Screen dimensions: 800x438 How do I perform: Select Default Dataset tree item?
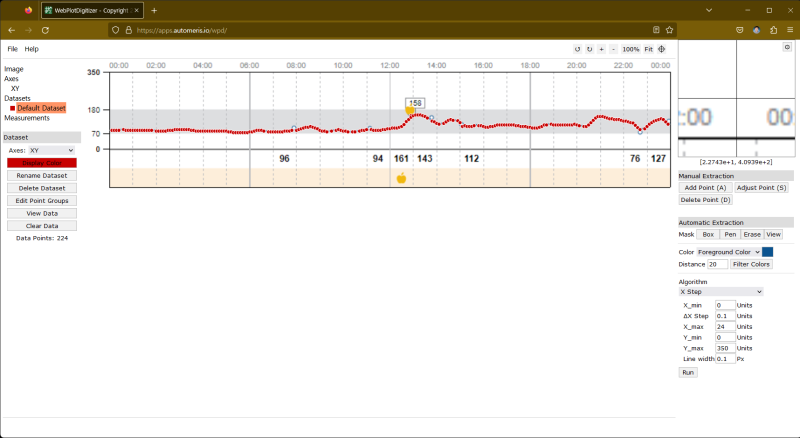(41, 108)
